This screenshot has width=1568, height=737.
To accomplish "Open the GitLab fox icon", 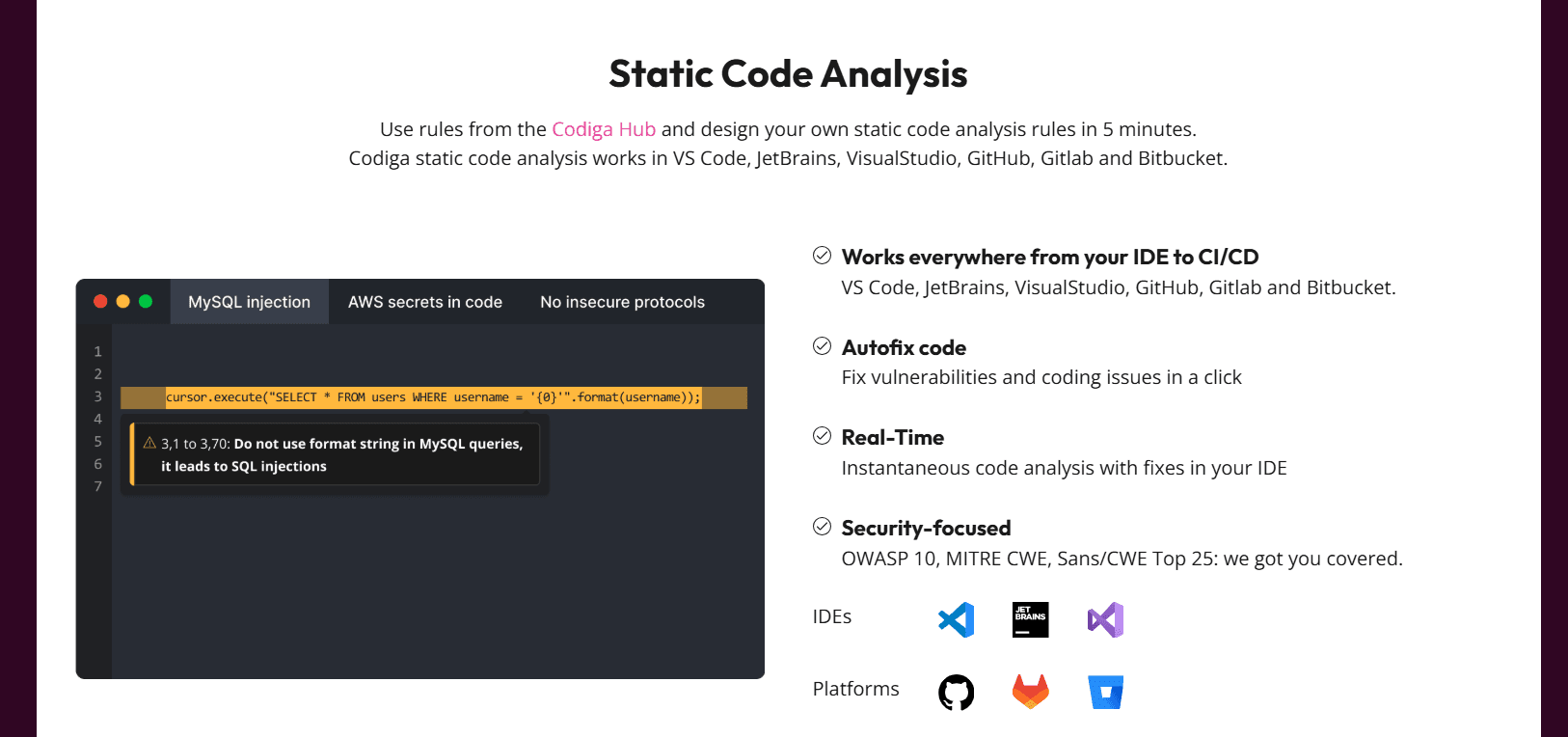I will click(x=1030, y=692).
